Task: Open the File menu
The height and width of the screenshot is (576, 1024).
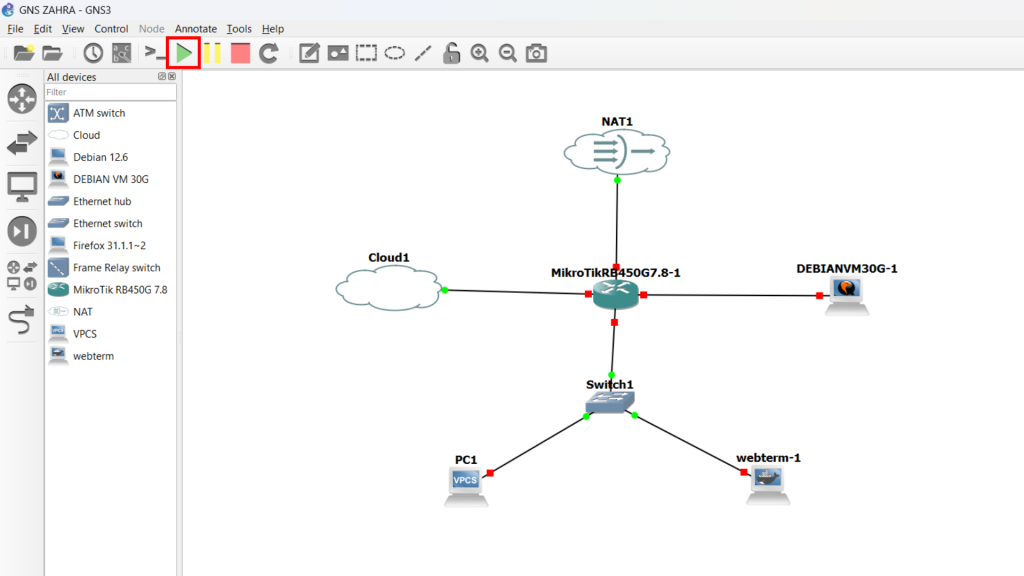Action: coord(15,29)
